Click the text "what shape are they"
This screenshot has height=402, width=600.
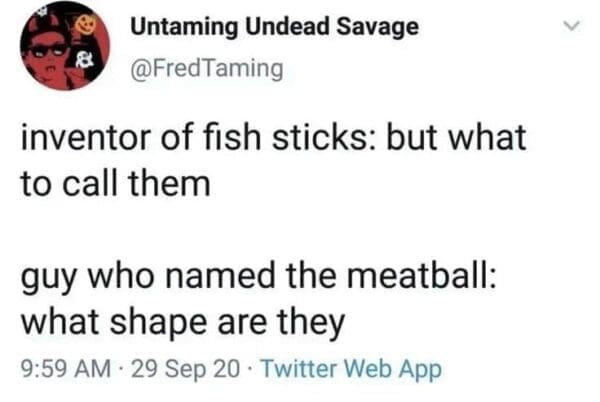[x=182, y=322]
